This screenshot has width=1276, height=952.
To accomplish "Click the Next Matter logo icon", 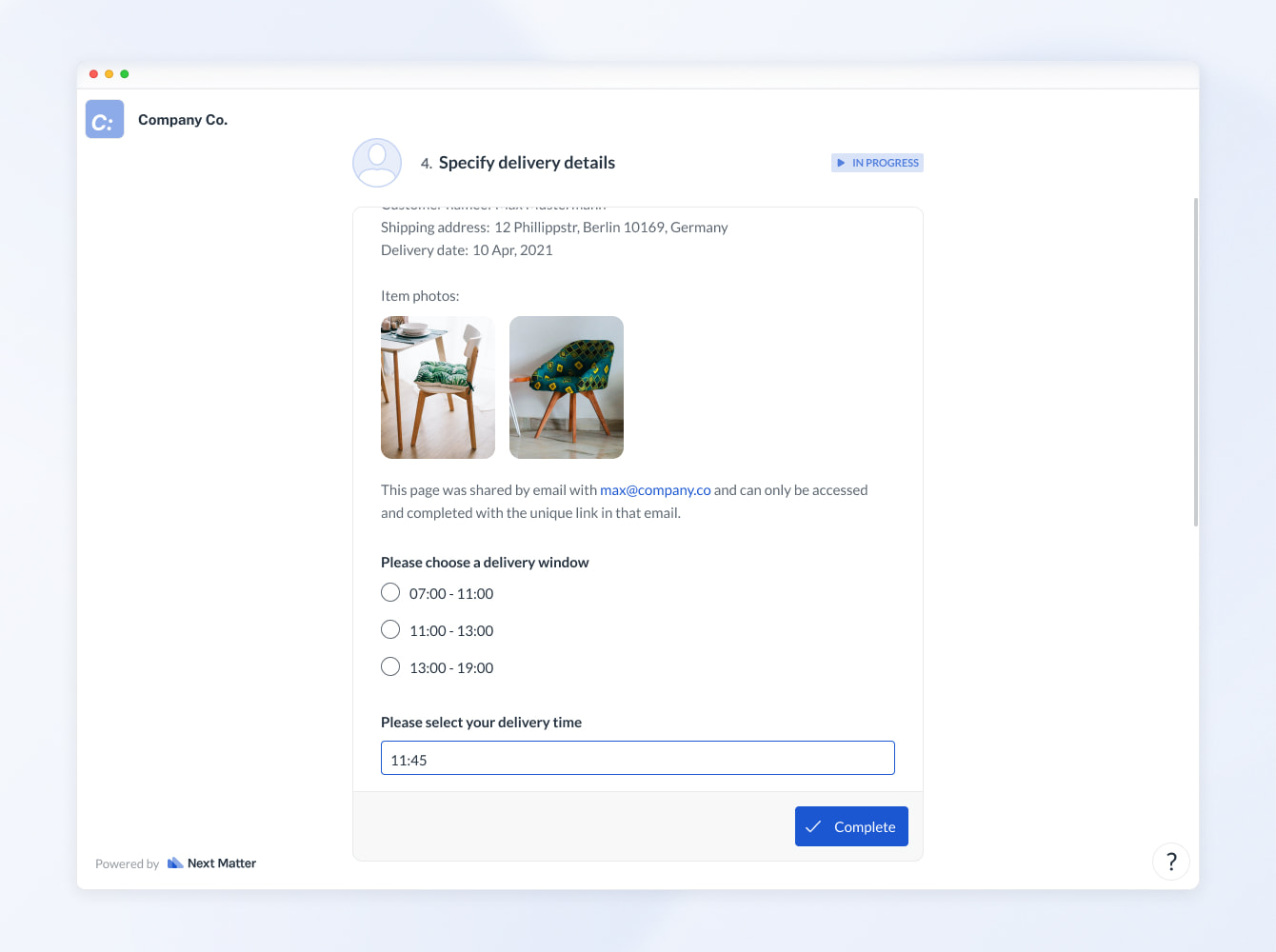I will point(173,862).
